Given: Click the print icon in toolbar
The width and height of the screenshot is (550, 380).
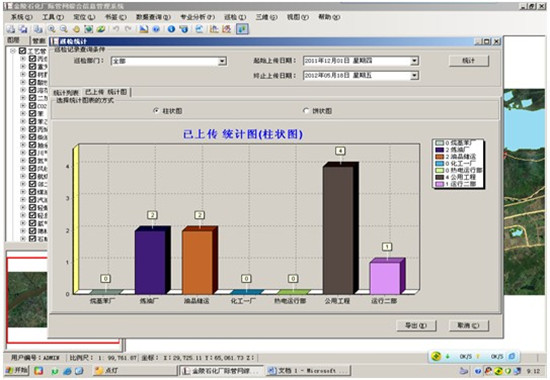Looking at the screenshot, I should 11,29.
